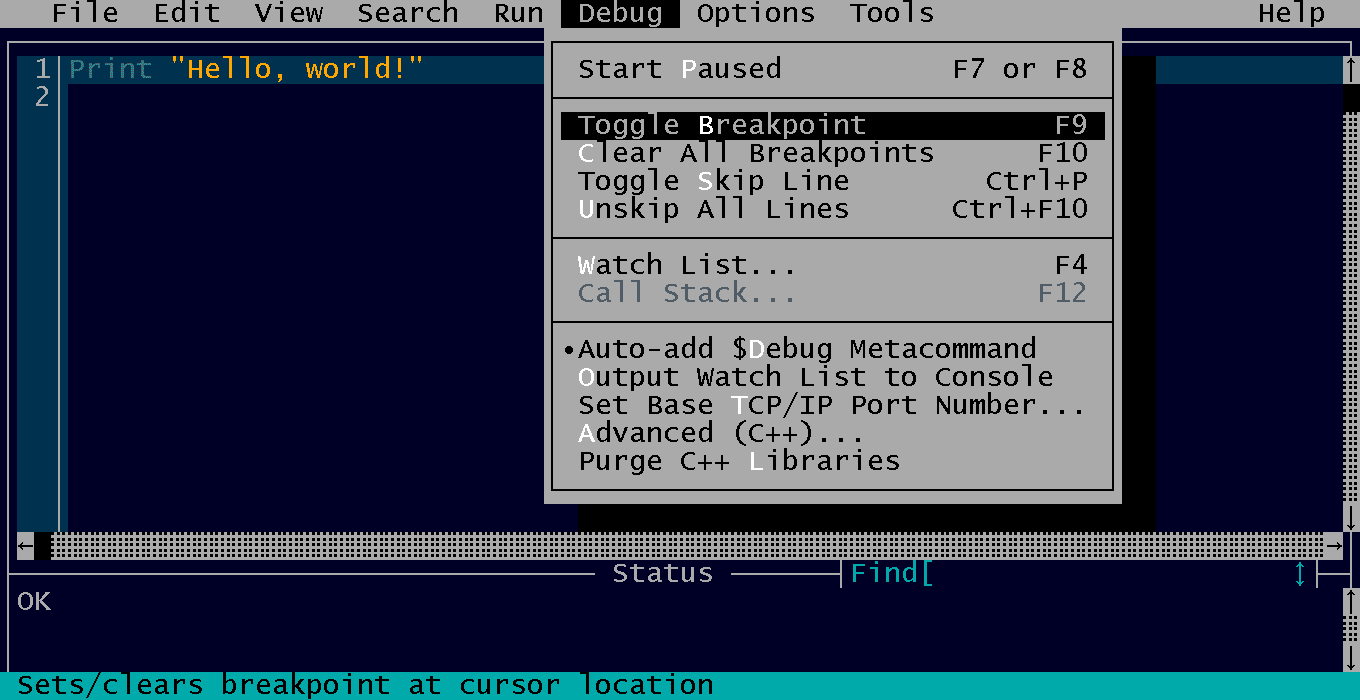
Task: Click the bottom help text bar
Action: point(680,686)
